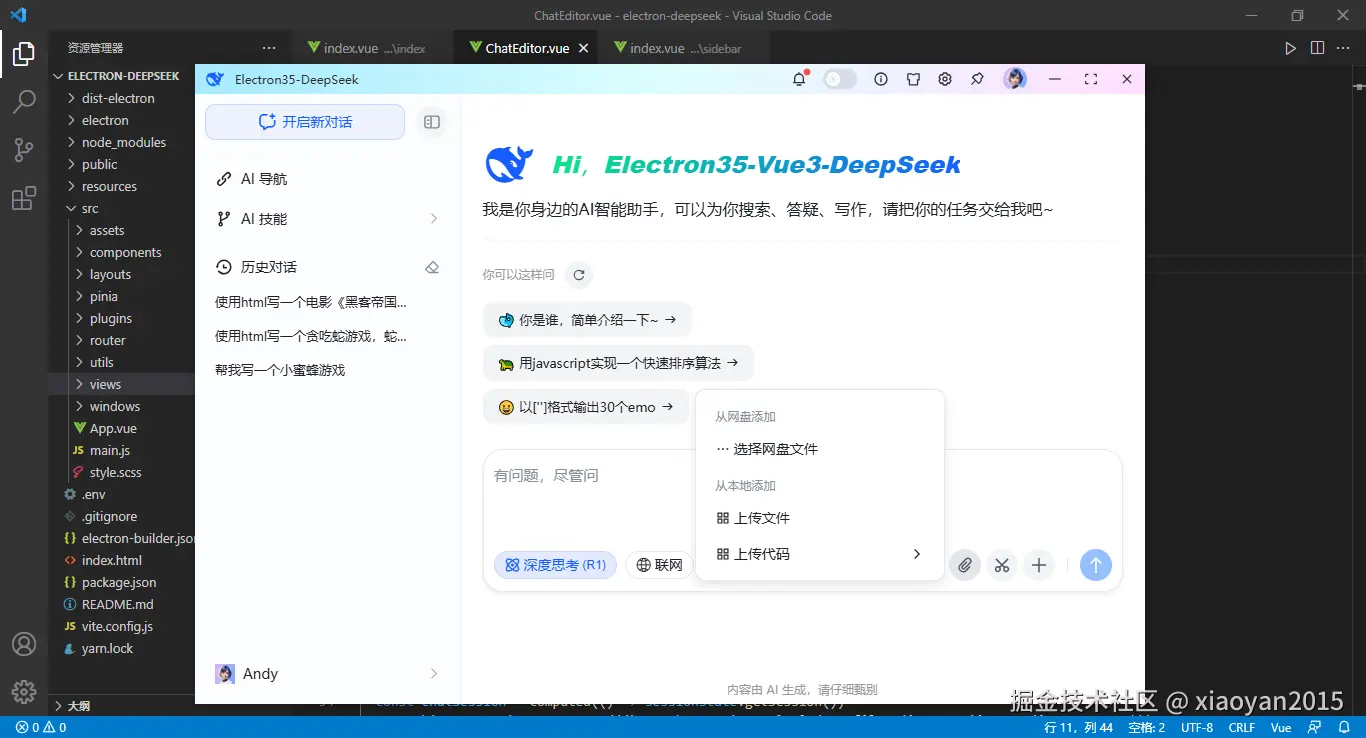Click the plus icon in the input bar
This screenshot has width=1366, height=738.
click(1038, 565)
